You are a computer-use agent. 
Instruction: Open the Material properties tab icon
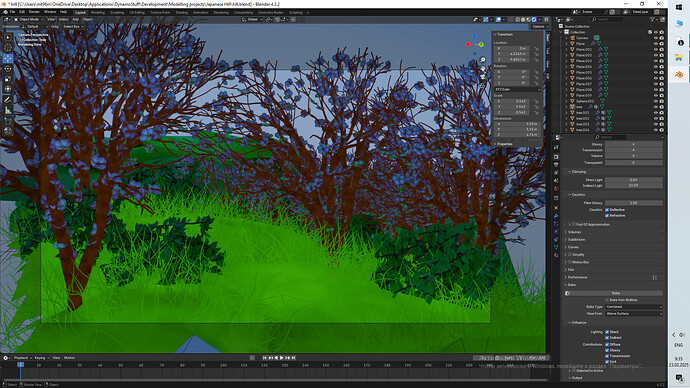(x=556, y=255)
